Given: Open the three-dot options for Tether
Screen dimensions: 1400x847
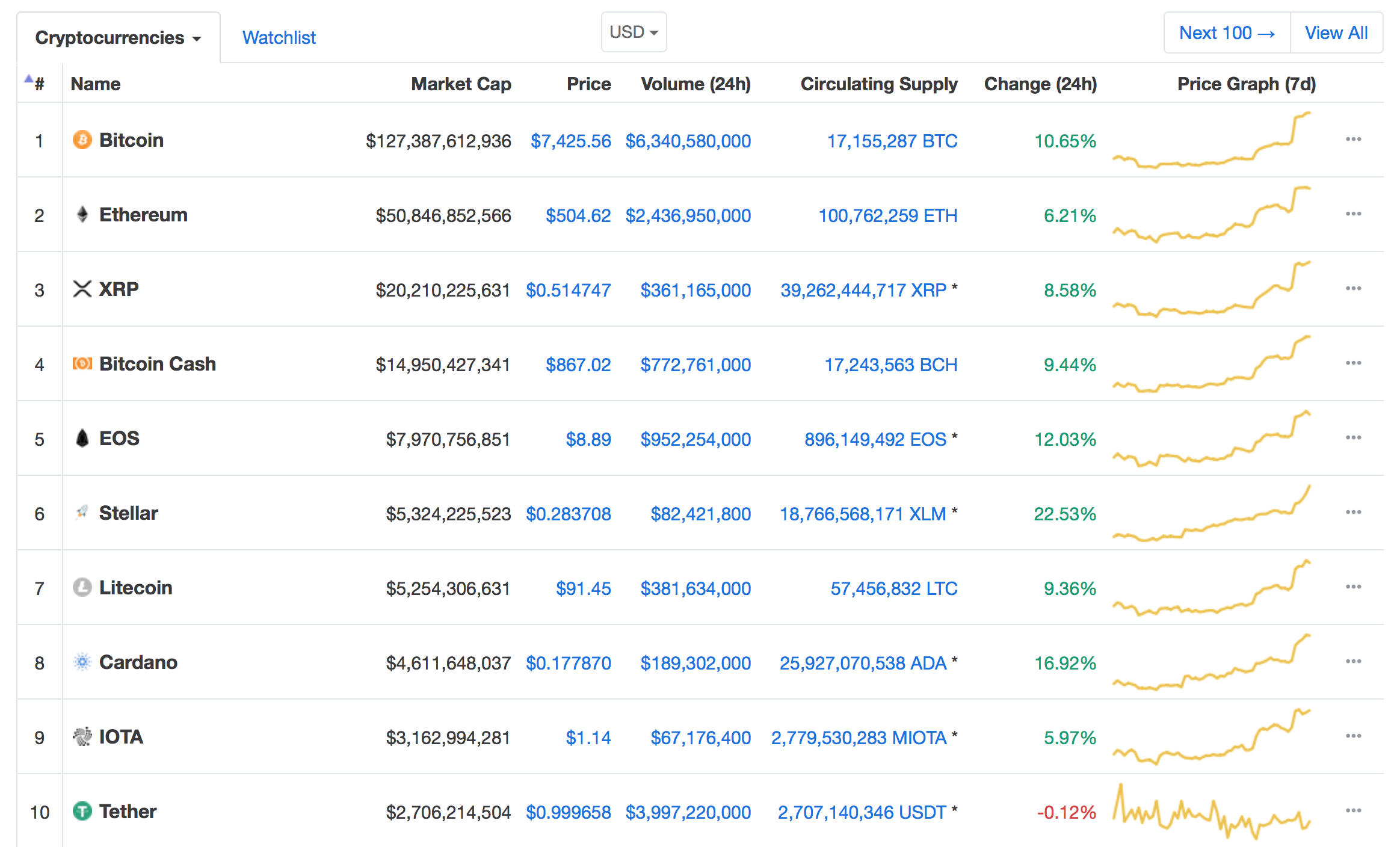Looking at the screenshot, I should click(1353, 811).
